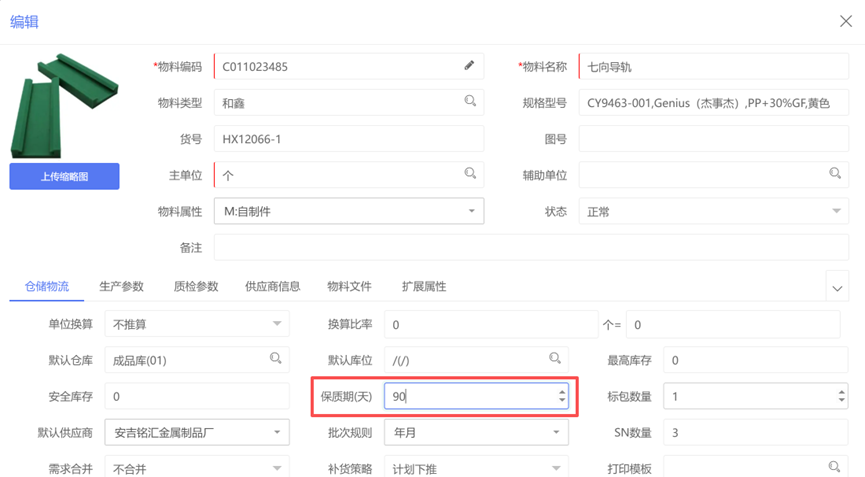Click search icon in 打印模板 field
865x477 pixels.
(835, 467)
